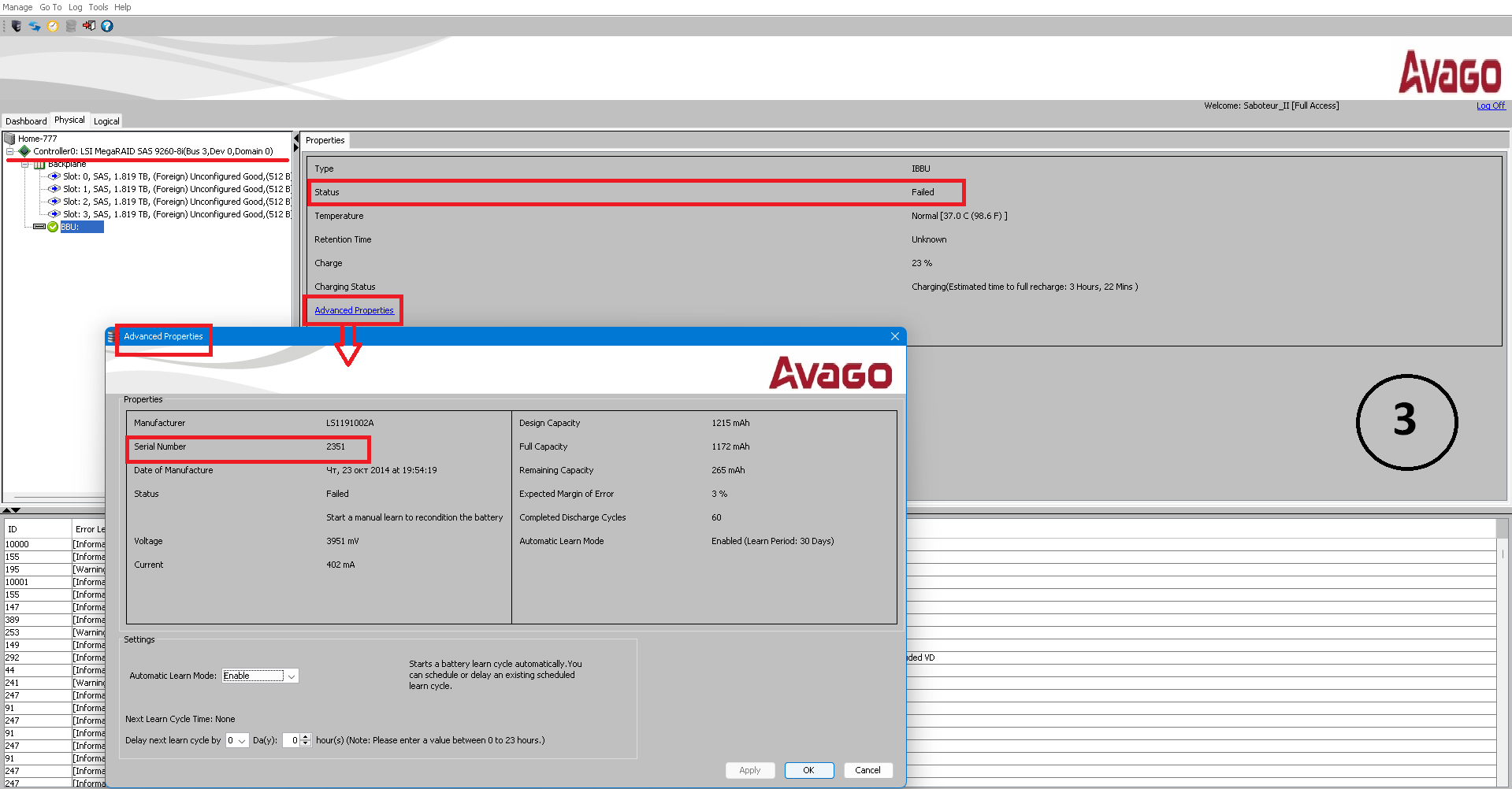Click the BBU battery icon in tree
1512x789 pixels.
coord(39,227)
